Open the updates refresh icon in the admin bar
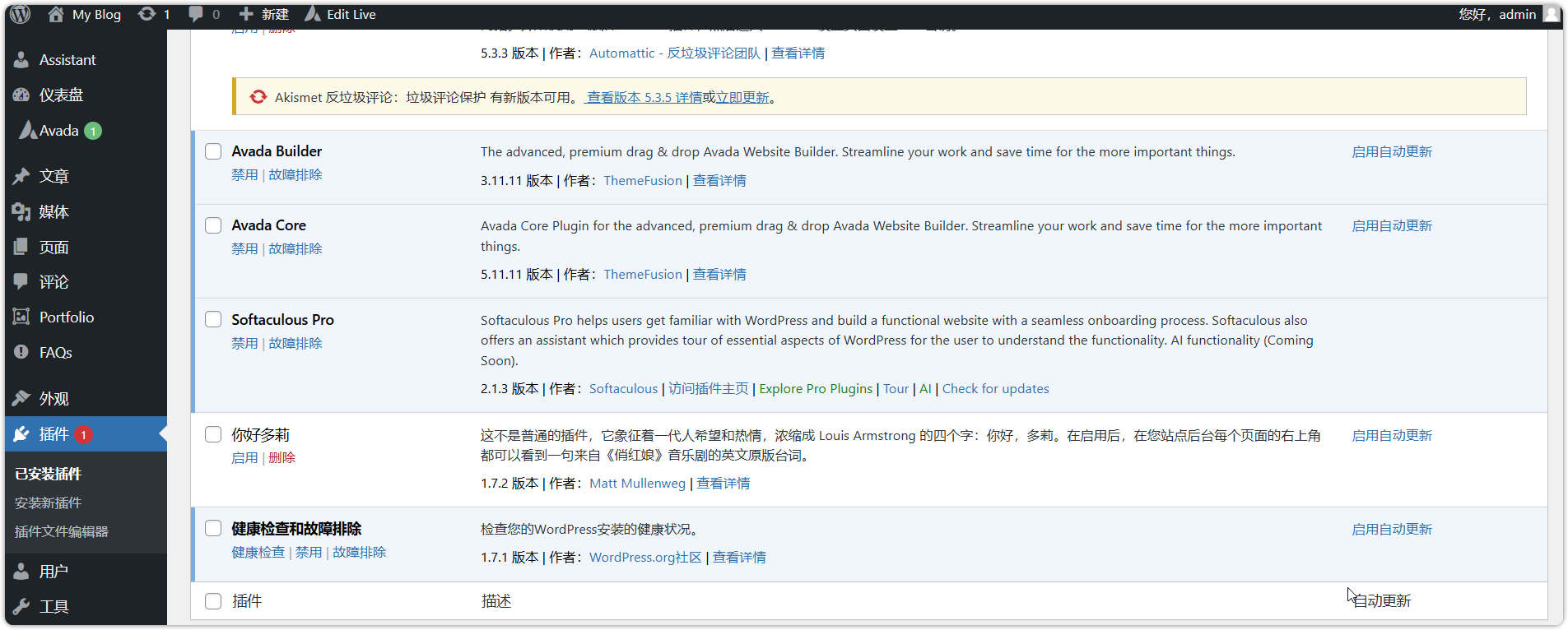Viewport: 1568px width, 630px height. pos(147,14)
